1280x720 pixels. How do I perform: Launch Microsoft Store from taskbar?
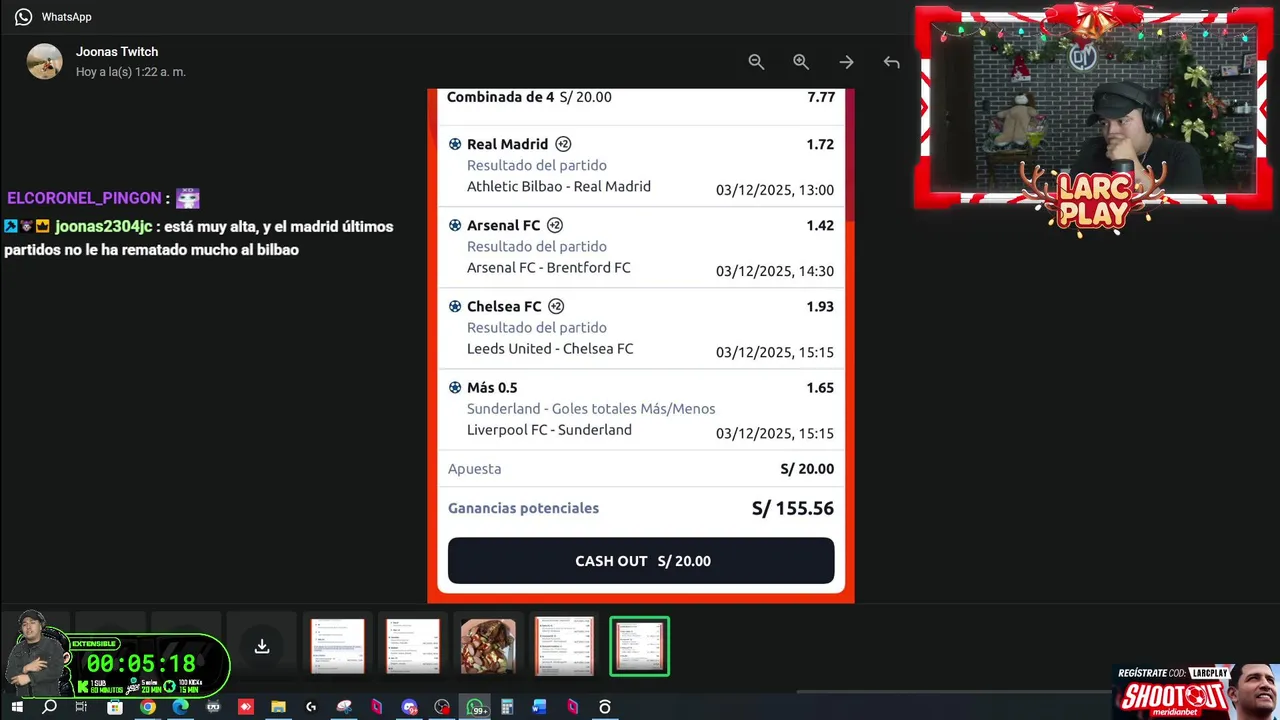115,707
